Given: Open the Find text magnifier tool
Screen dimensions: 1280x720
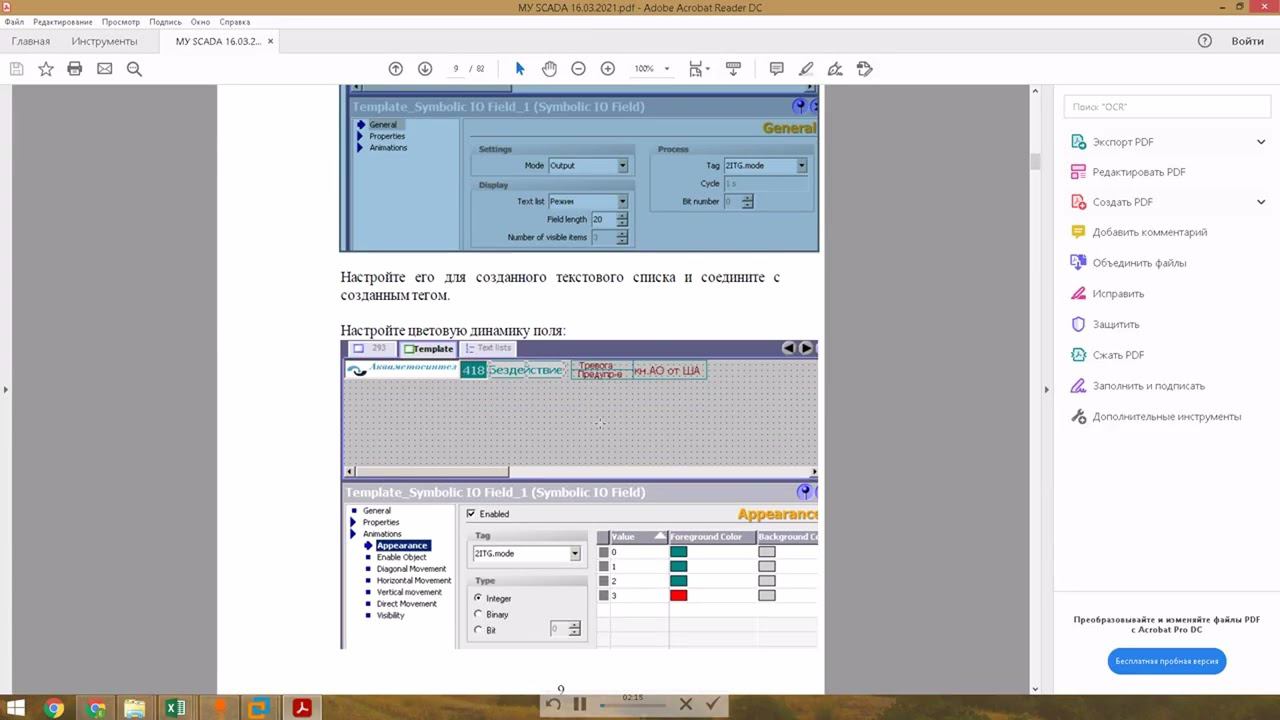Looking at the screenshot, I should click(134, 69).
